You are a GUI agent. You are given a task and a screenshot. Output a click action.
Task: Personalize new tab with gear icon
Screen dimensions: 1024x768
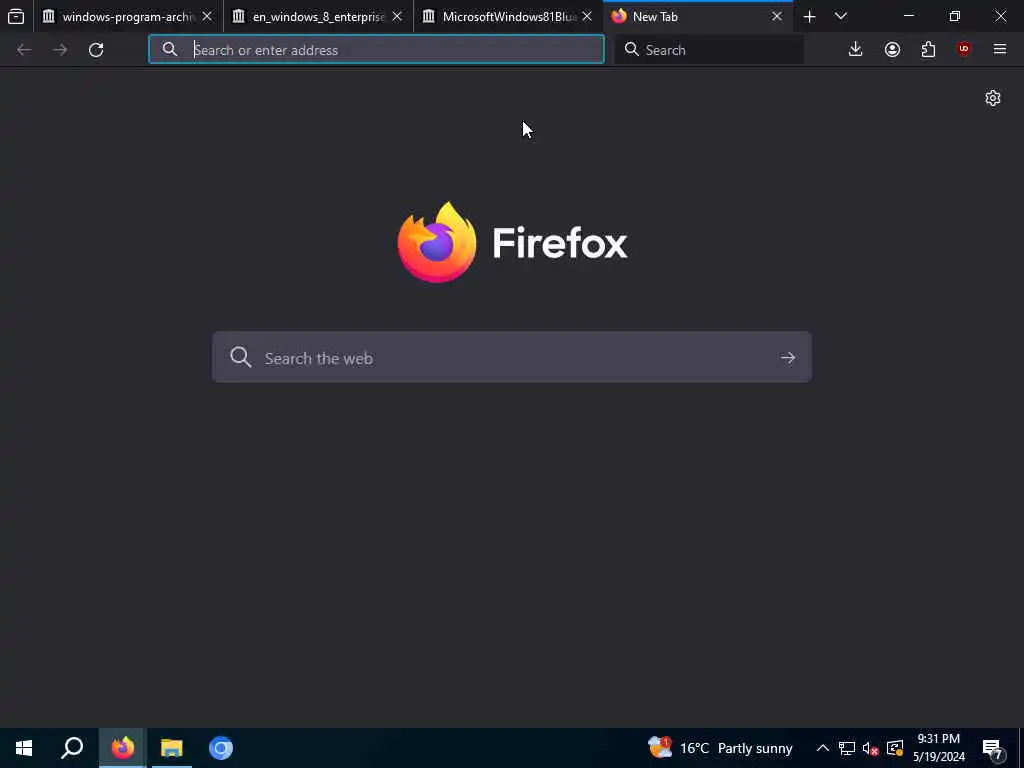pyautogui.click(x=993, y=98)
